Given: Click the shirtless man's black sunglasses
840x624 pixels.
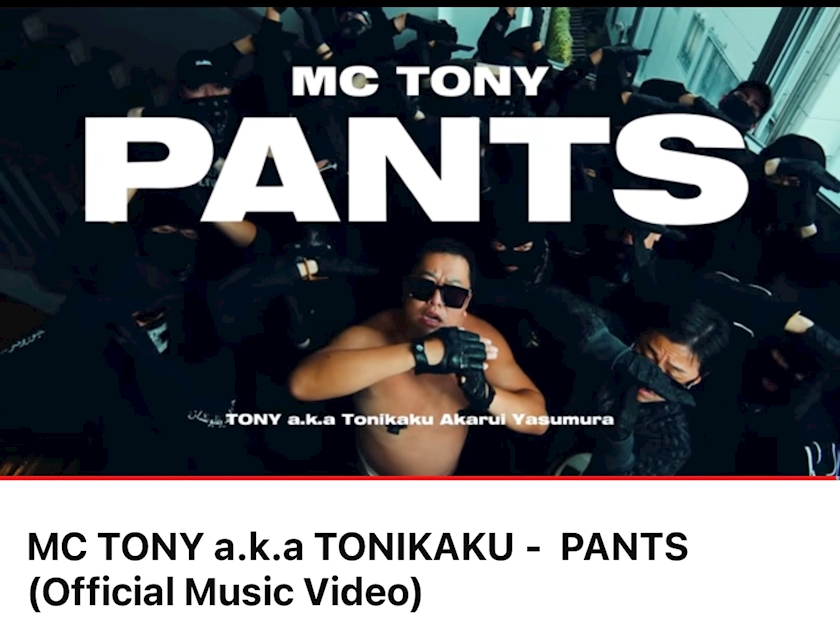Looking at the screenshot, I should click(x=438, y=292).
